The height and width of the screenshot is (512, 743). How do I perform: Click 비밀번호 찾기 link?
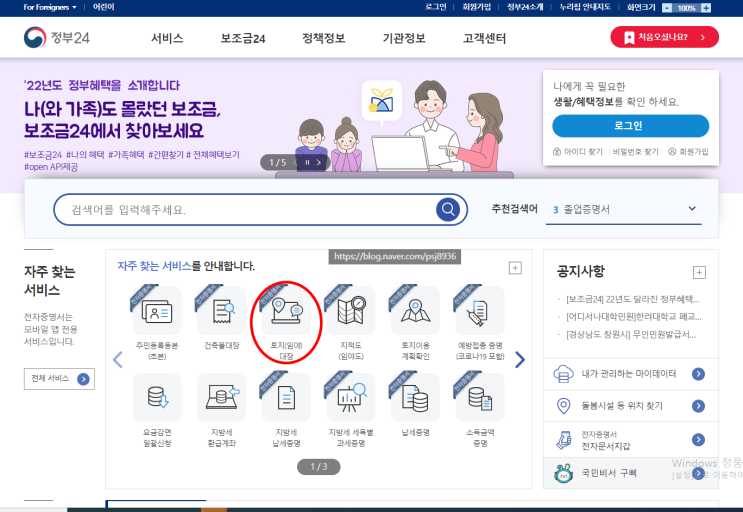pyautogui.click(x=635, y=152)
